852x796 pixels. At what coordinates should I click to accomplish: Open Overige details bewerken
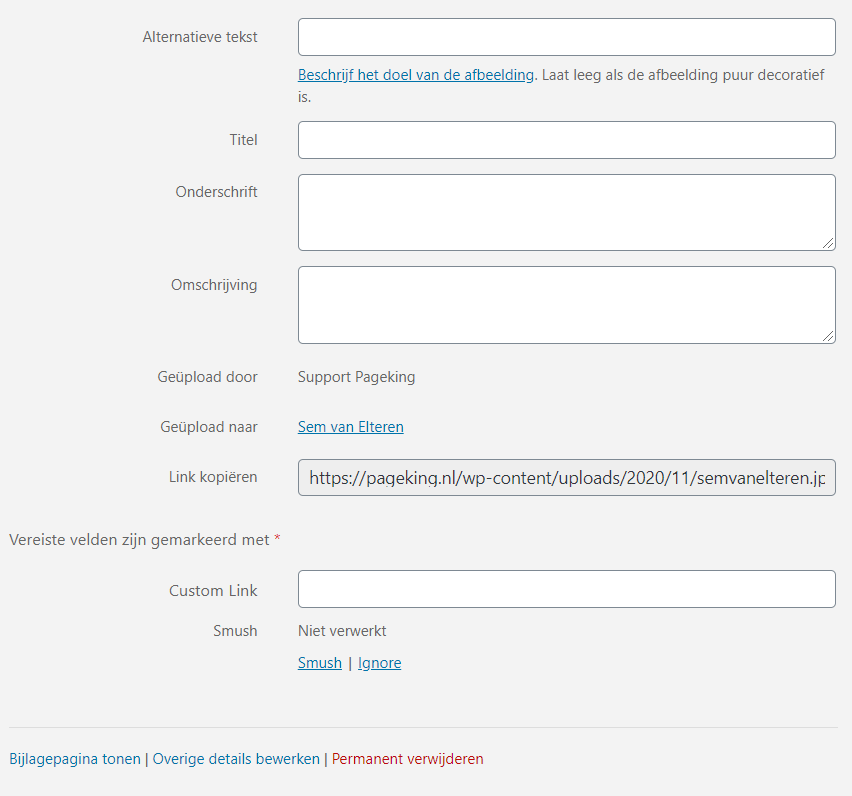[x=236, y=759]
